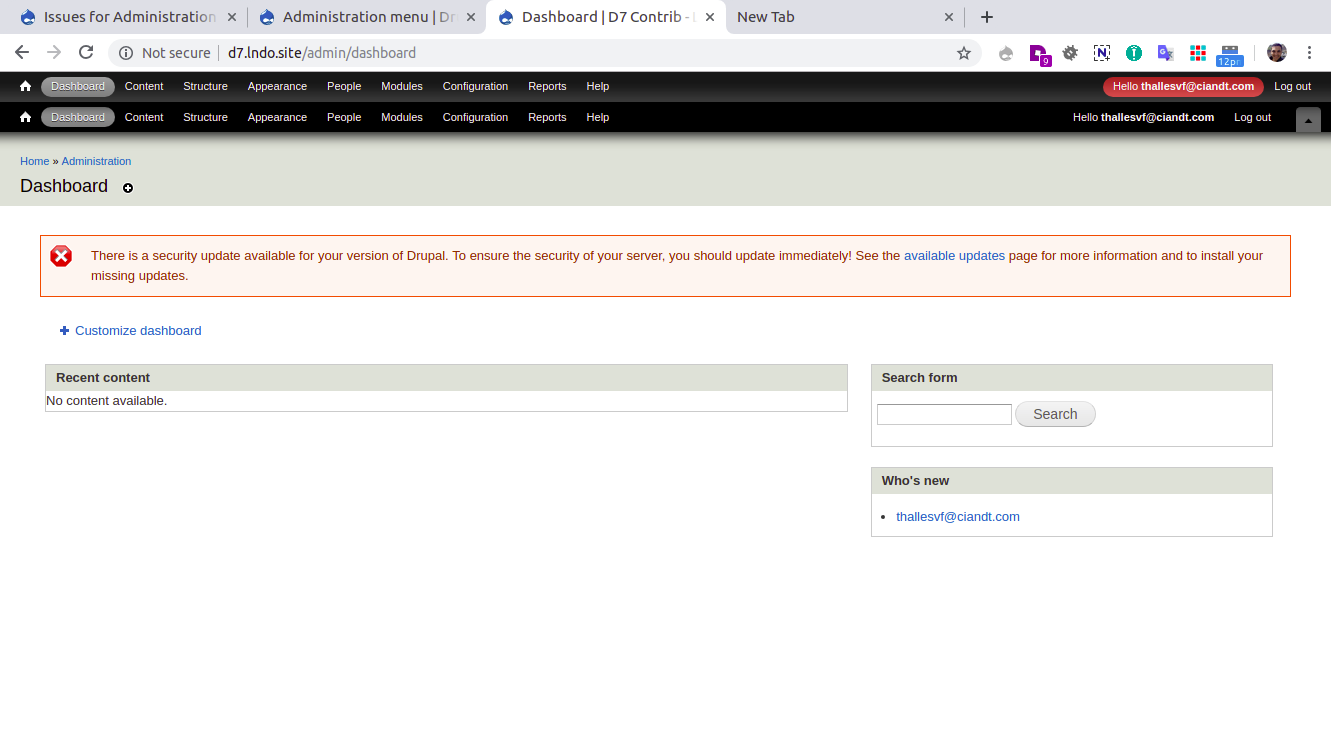1331x744 pixels.
Task: Open the purple extension with badge 9
Action: [1038, 54]
